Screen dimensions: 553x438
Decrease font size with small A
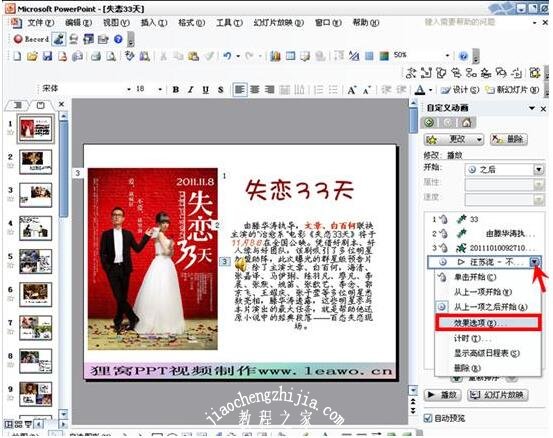click(x=366, y=90)
